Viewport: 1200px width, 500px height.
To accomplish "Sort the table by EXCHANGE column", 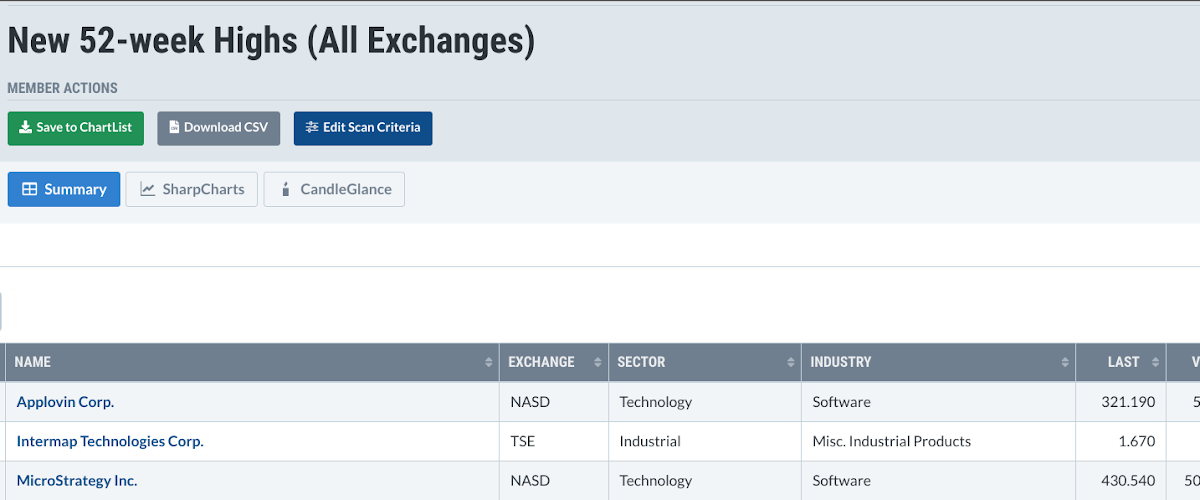I will pyautogui.click(x=554, y=362).
